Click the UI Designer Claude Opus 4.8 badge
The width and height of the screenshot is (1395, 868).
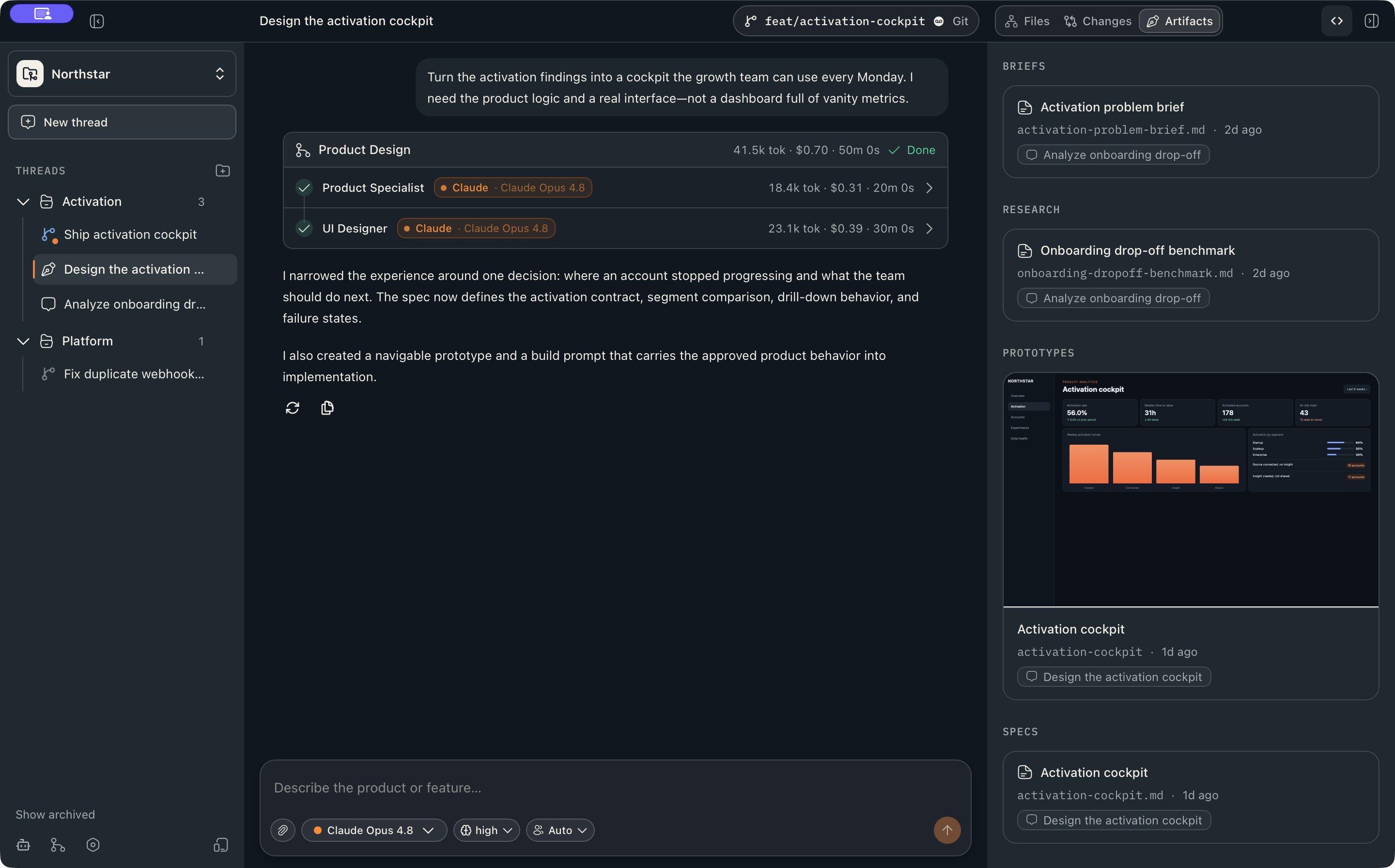point(476,229)
